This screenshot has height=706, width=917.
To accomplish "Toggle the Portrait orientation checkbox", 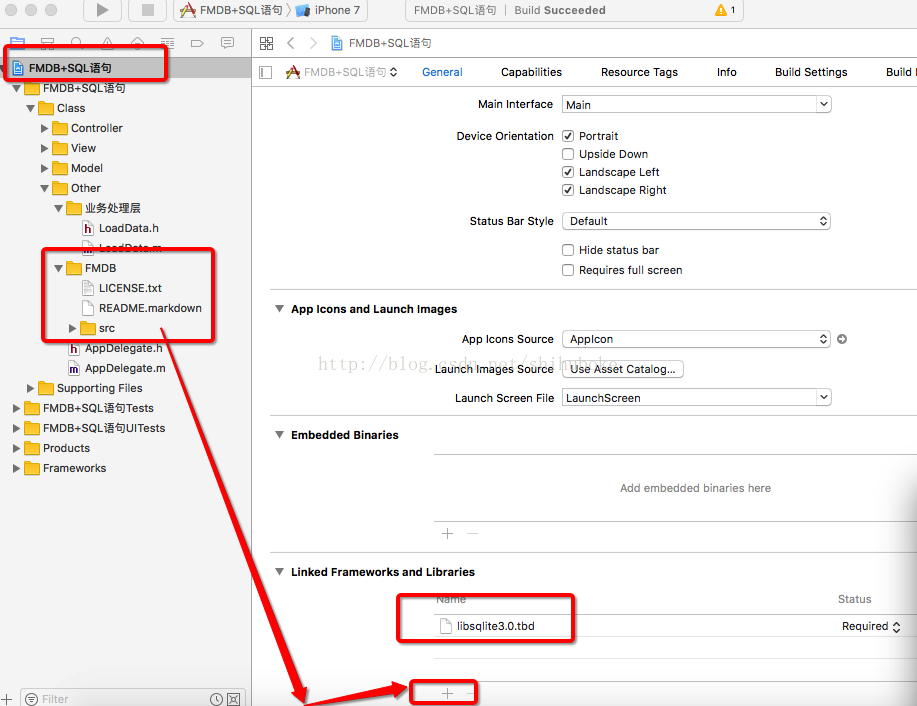I will 568,136.
